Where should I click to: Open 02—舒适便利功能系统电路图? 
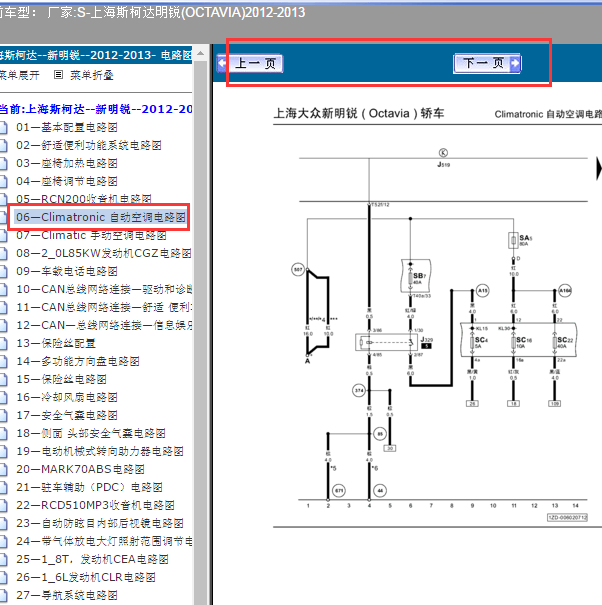89,145
